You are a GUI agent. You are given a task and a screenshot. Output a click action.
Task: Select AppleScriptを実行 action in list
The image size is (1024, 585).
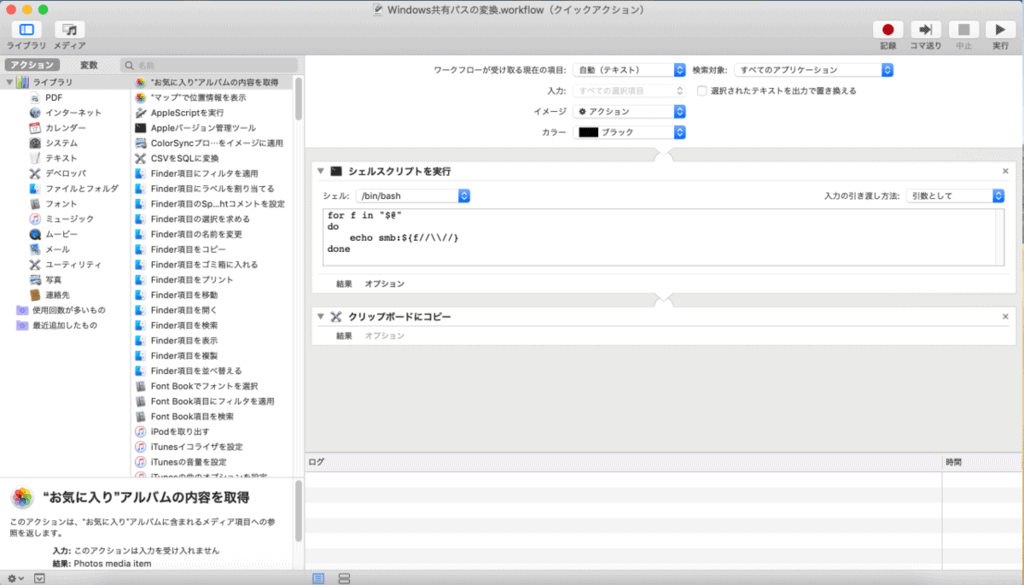tap(187, 113)
